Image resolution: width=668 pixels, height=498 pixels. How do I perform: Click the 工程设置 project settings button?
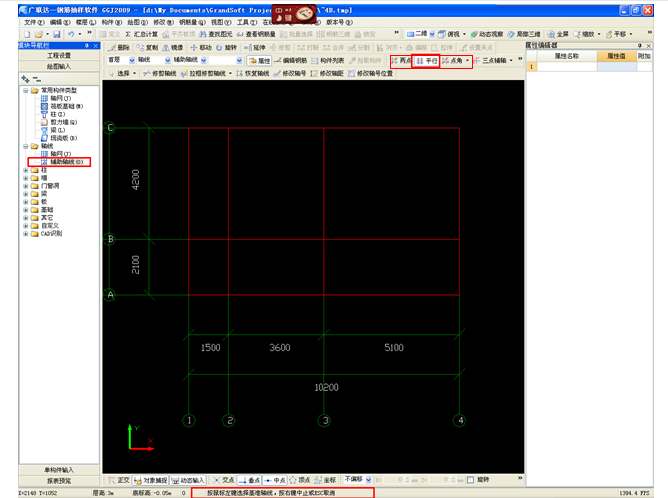tap(59, 55)
